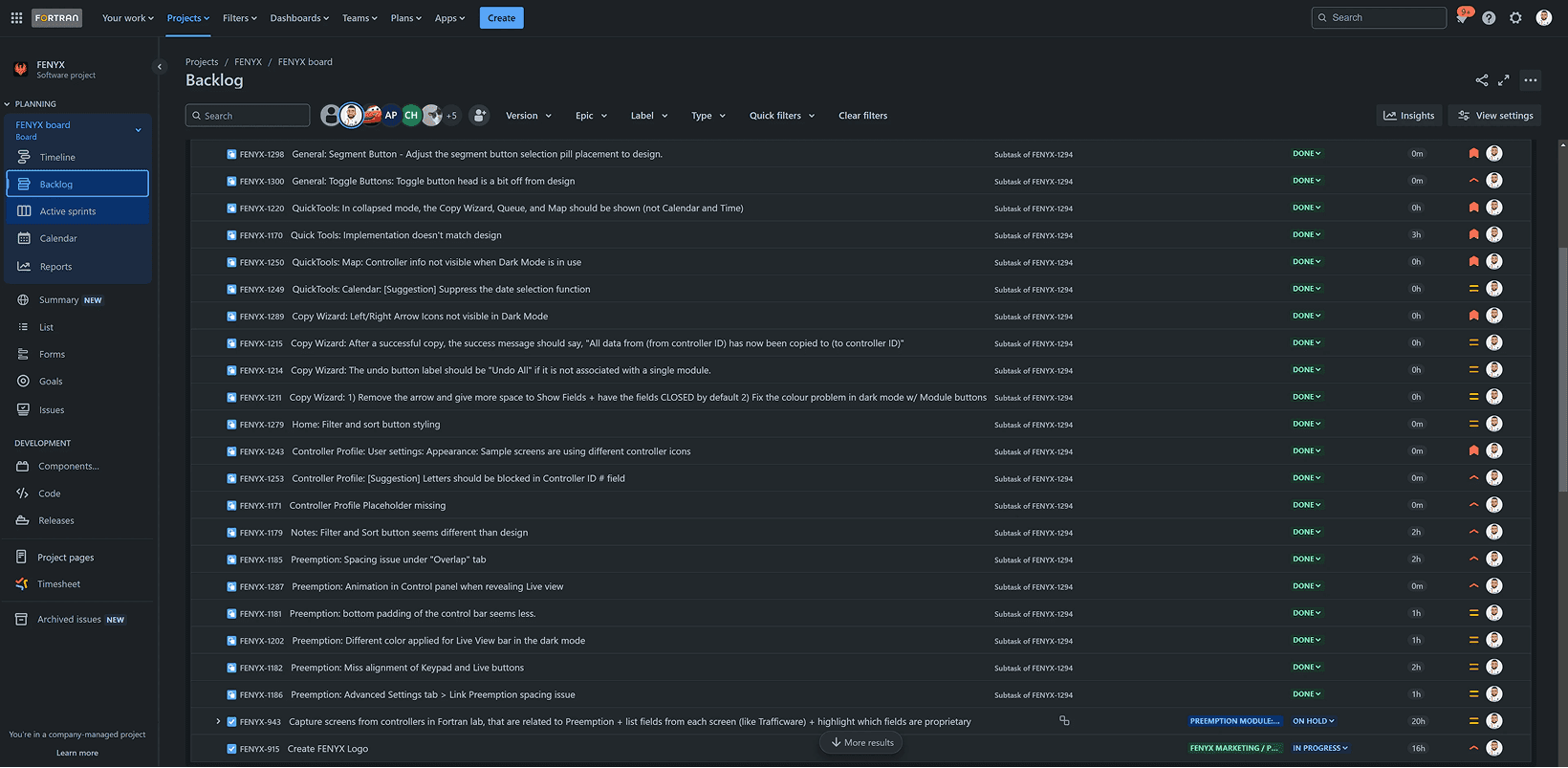Click the Learn more link
The height and width of the screenshot is (768, 1568).
(77, 753)
